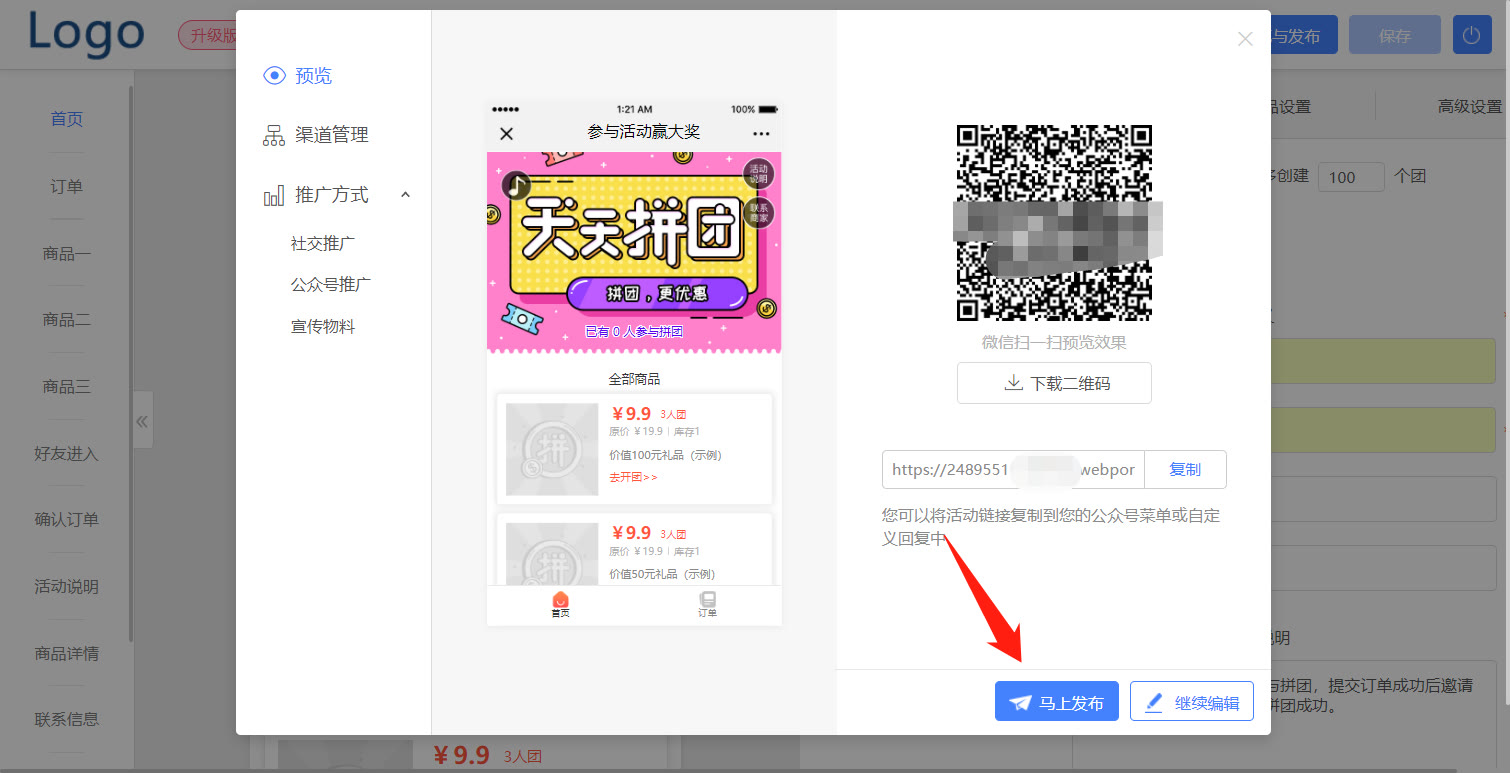Click 好友进入 in the left page list
The height and width of the screenshot is (773, 1510).
pyautogui.click(x=67, y=453)
